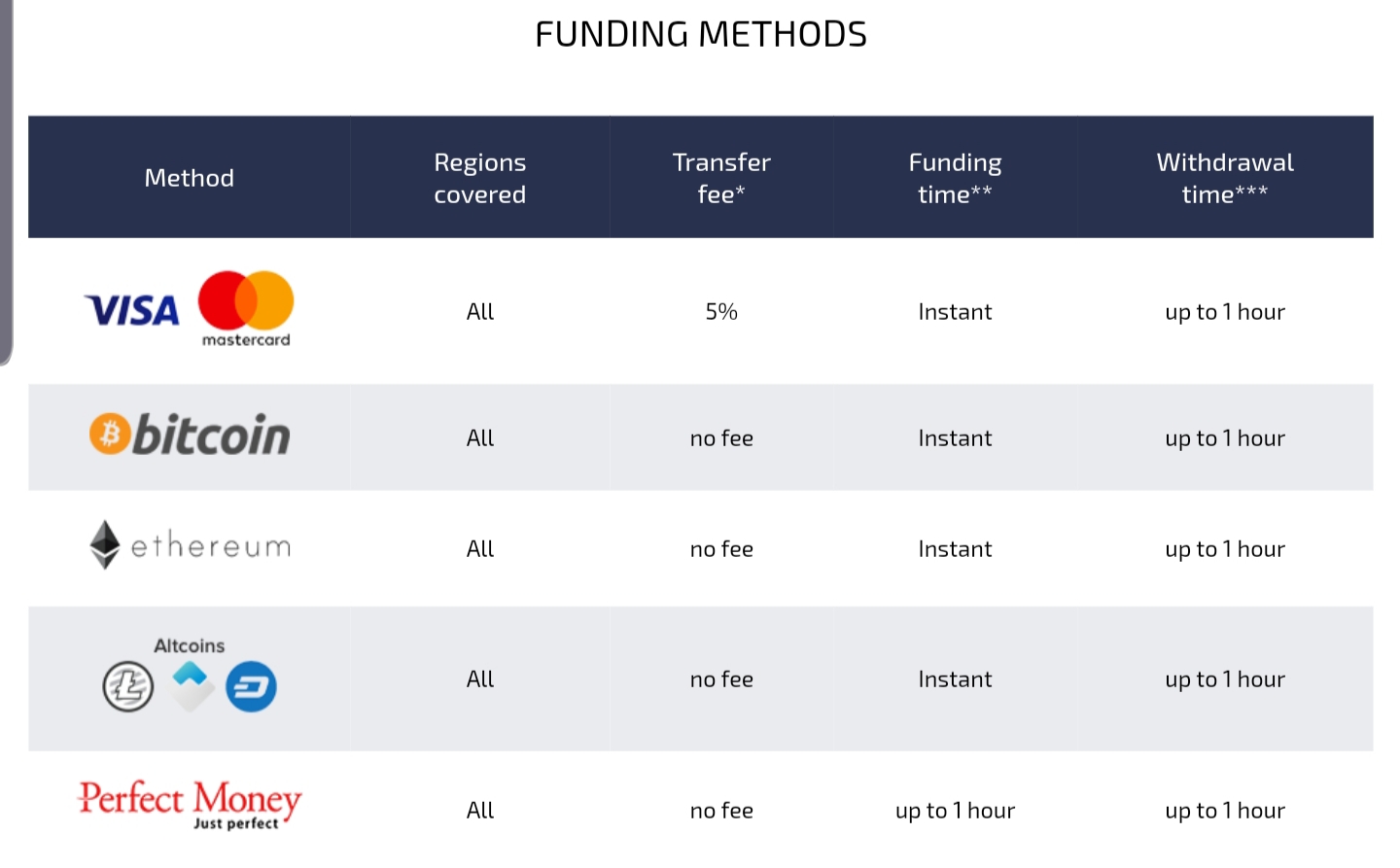Click Perfect Money funding time cell
The height and width of the screenshot is (868, 1400).
click(x=956, y=811)
